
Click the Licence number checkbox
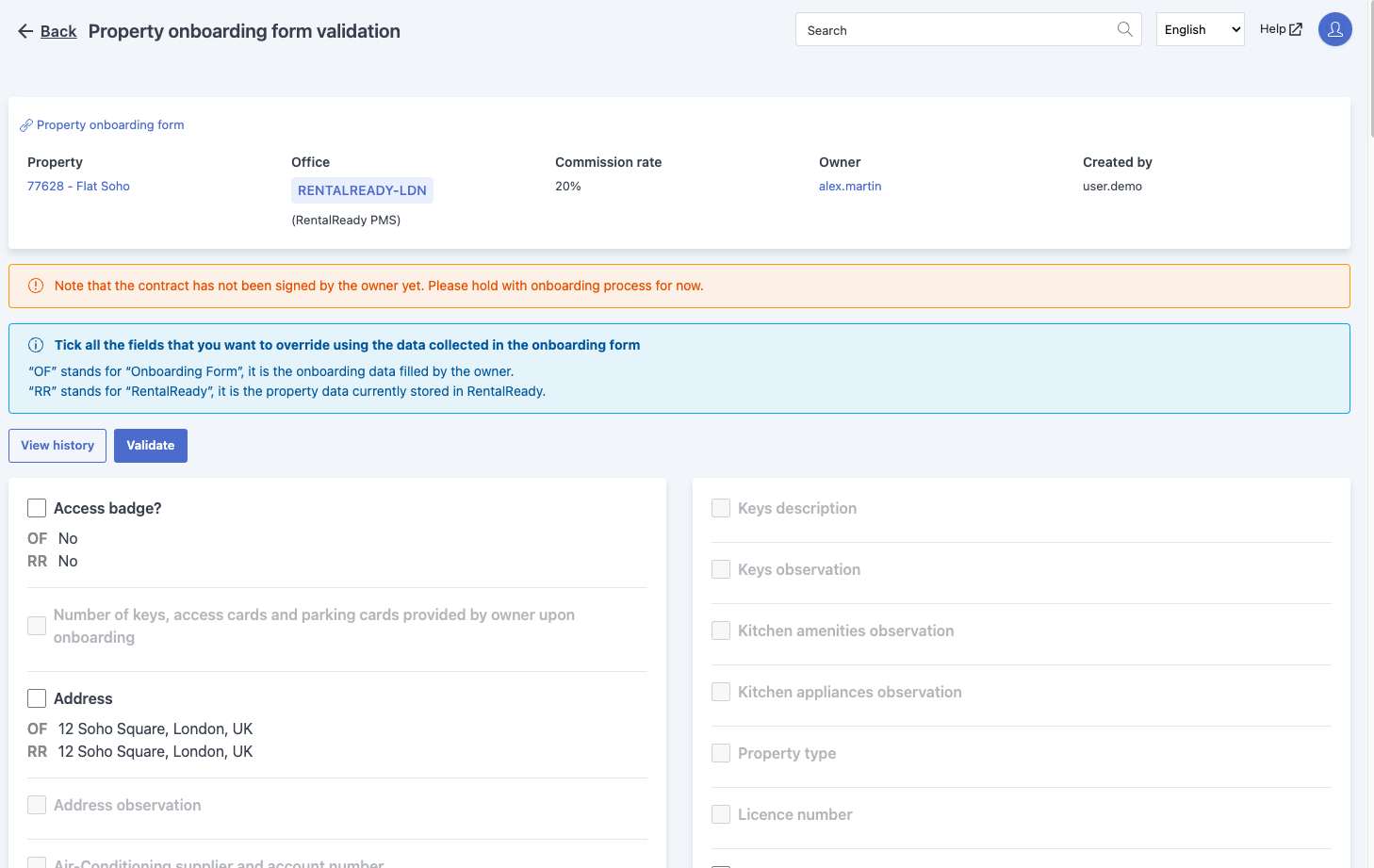[x=721, y=814]
